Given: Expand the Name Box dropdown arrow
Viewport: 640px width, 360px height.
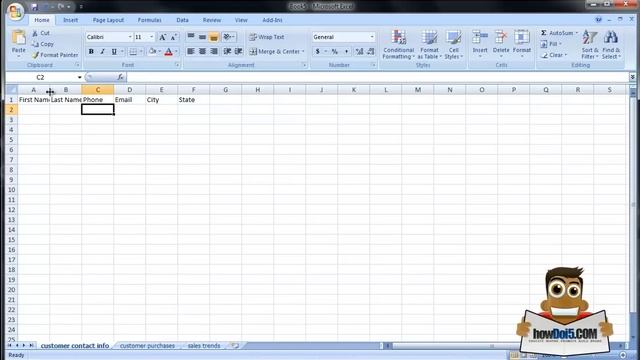Looking at the screenshot, I should 80,77.
